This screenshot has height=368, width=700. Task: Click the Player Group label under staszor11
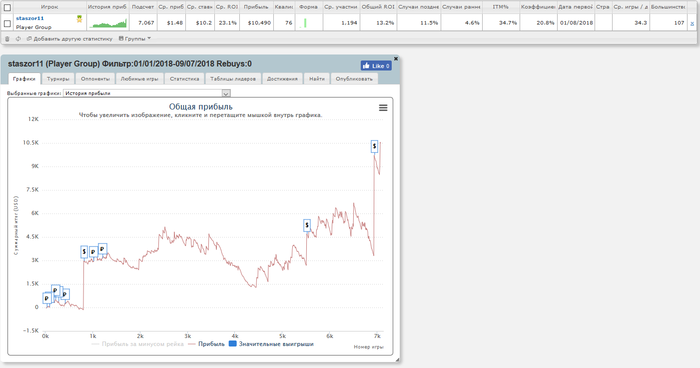pos(33,27)
